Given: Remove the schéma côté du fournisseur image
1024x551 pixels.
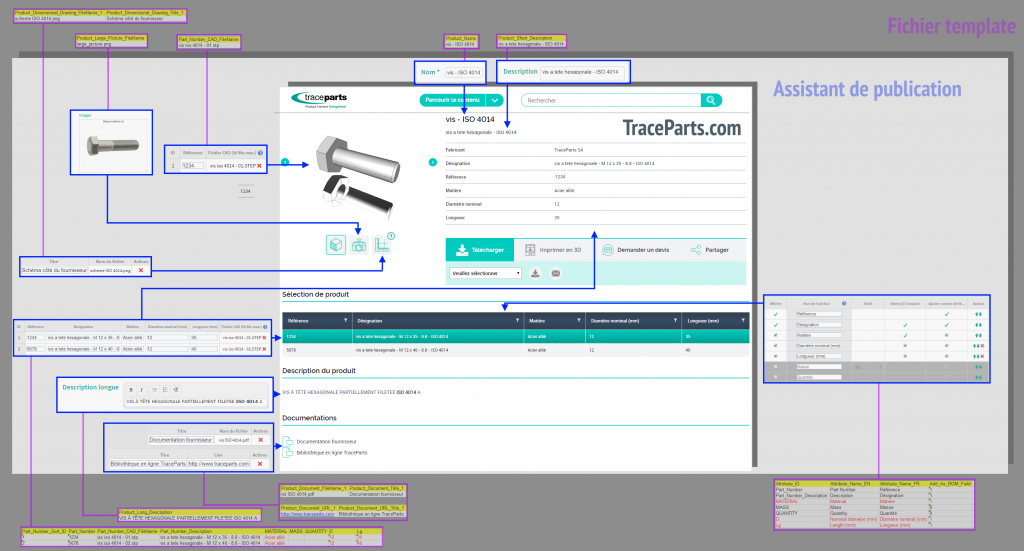Looking at the screenshot, I should click(141, 270).
